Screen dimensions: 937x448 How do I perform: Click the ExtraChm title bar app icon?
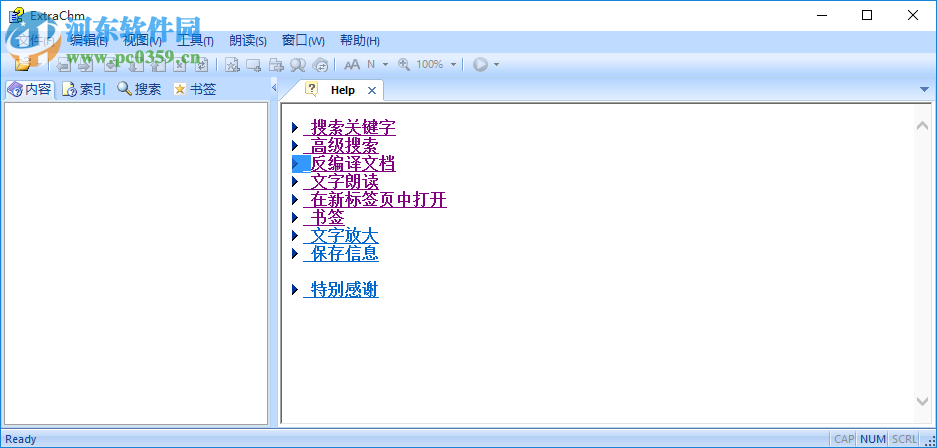click(16, 15)
